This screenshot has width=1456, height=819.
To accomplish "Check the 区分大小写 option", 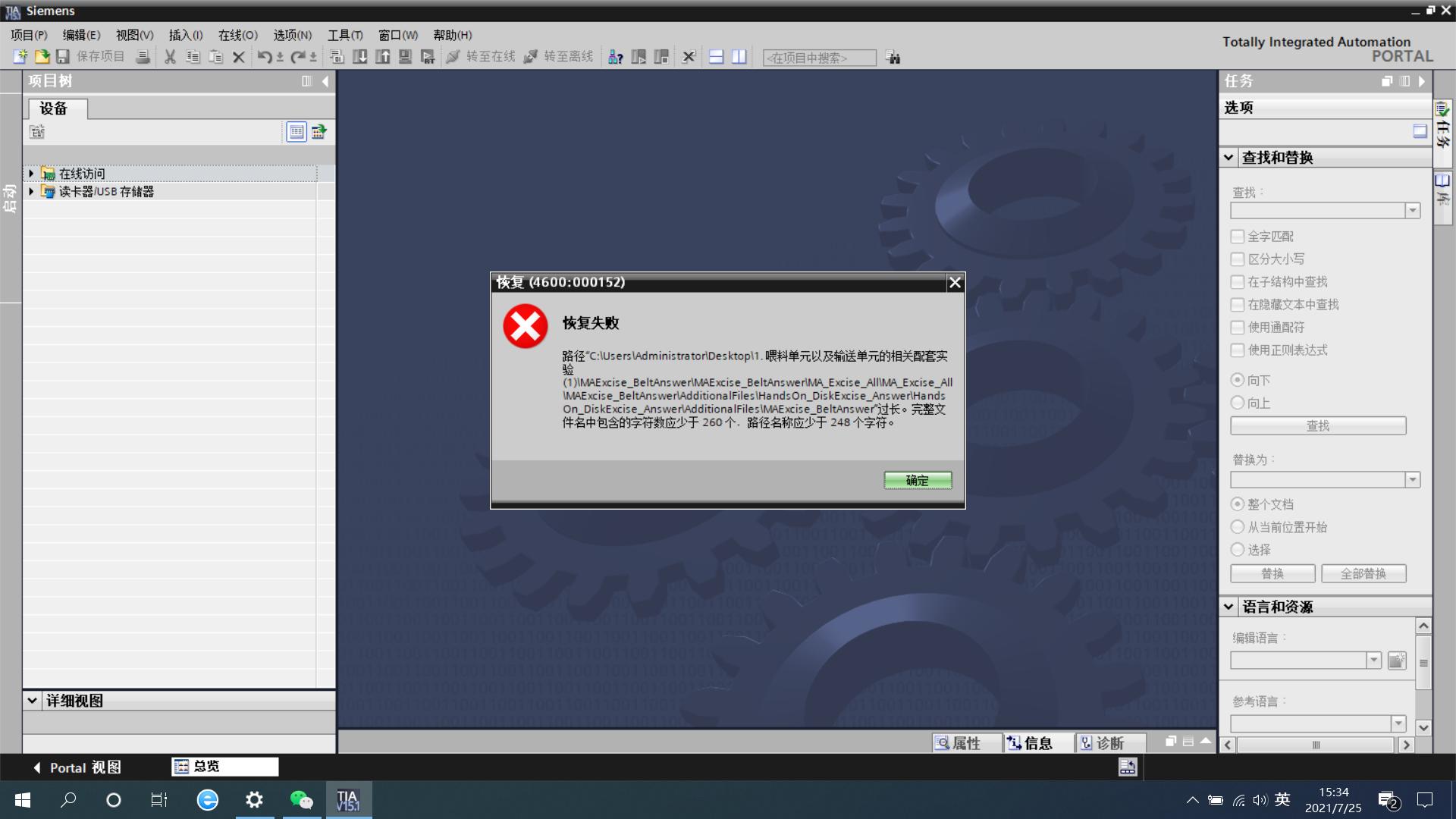I will (x=1238, y=259).
